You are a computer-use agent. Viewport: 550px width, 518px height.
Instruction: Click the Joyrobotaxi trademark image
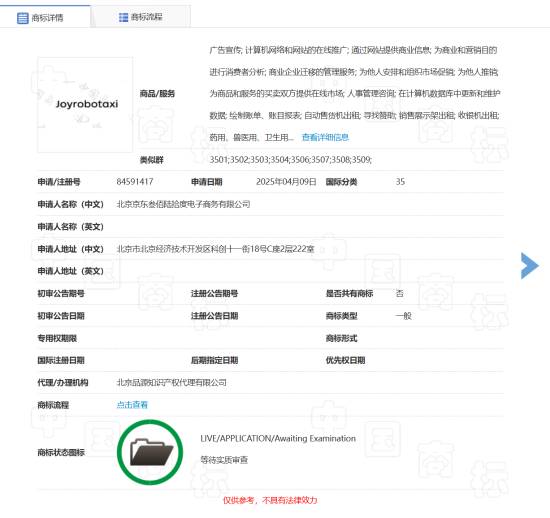(x=85, y=105)
